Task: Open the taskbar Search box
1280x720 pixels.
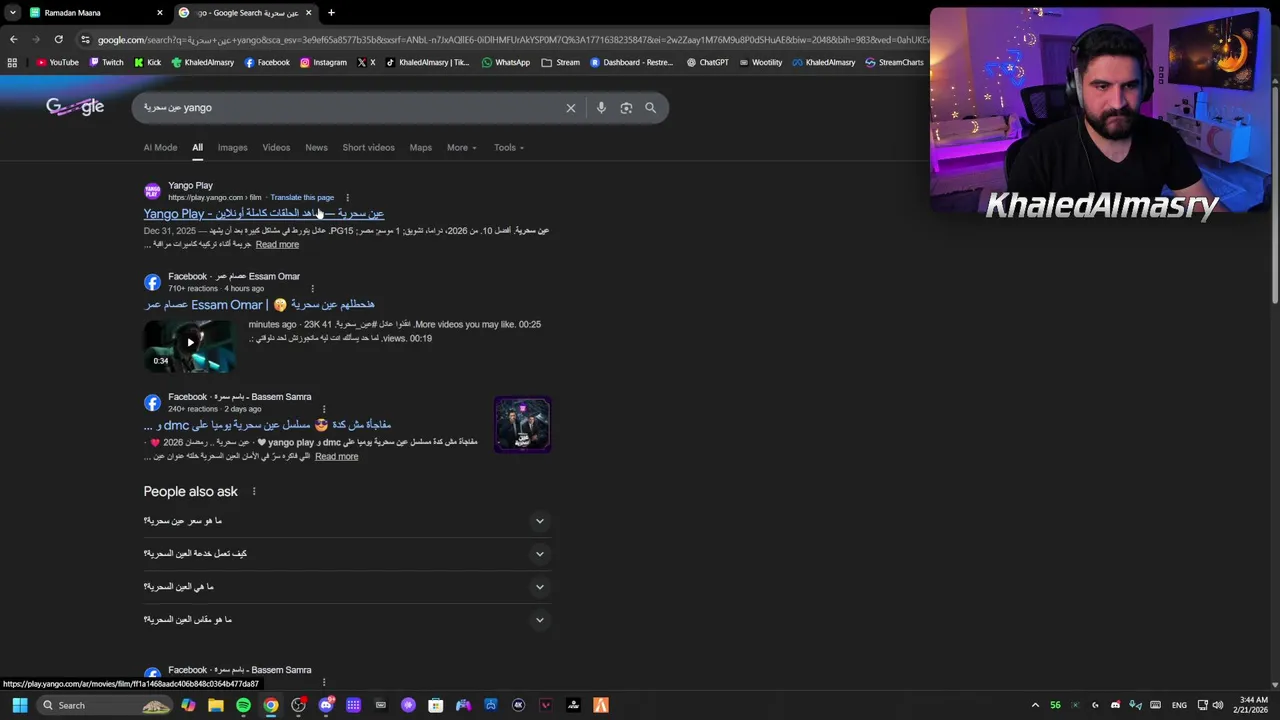Action: tap(105, 705)
